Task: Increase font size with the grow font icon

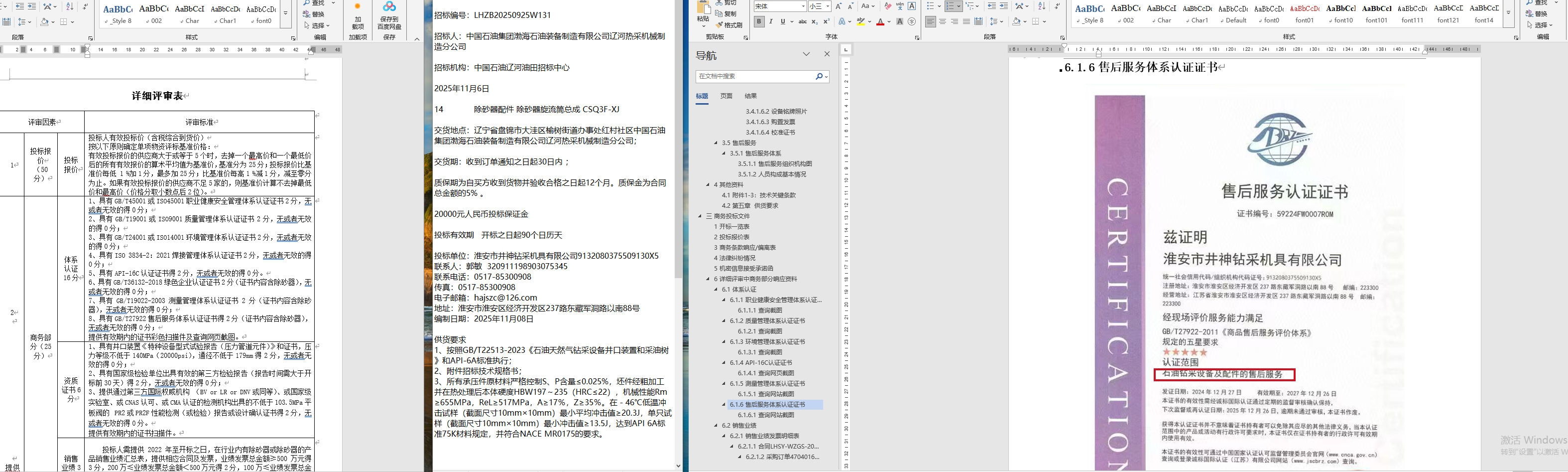Action: (839, 6)
